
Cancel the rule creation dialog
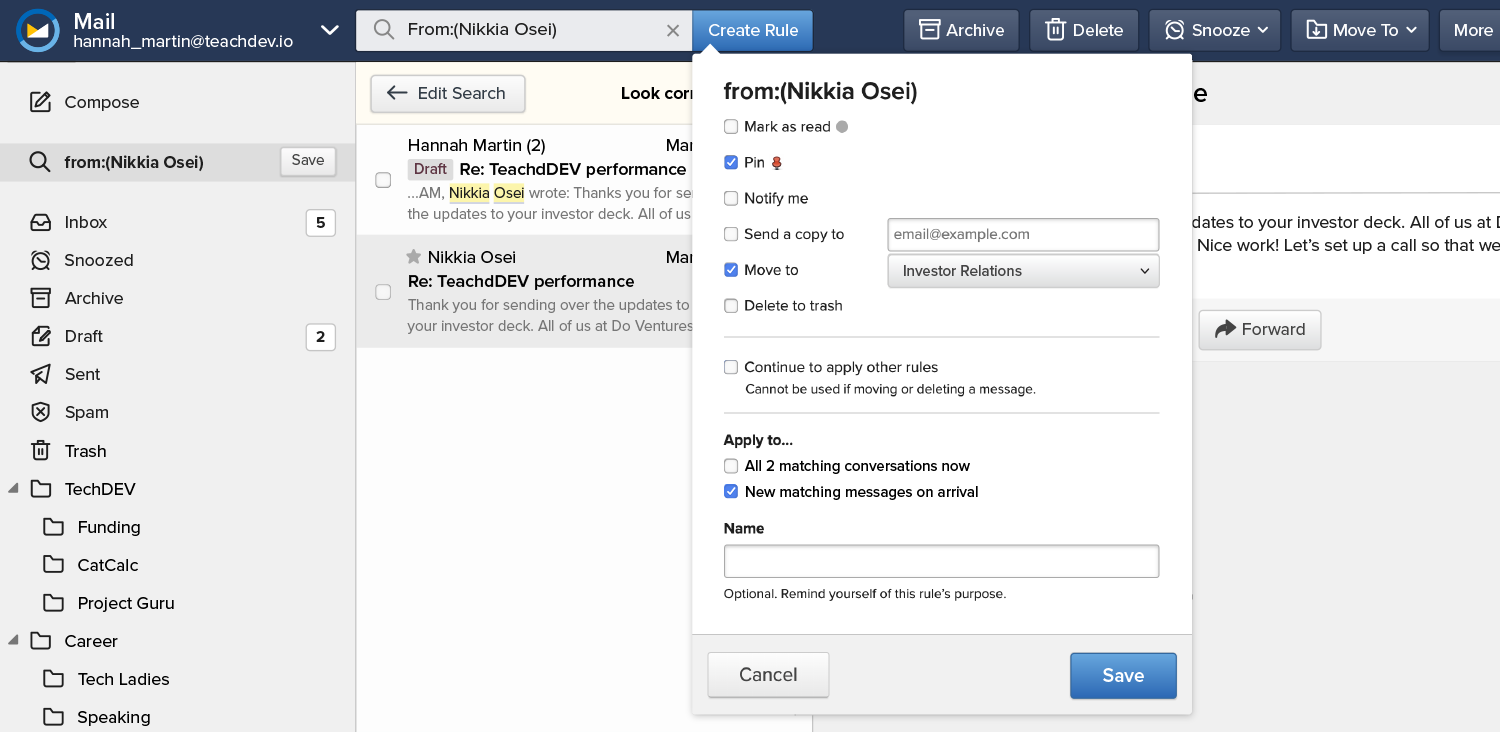coord(768,675)
